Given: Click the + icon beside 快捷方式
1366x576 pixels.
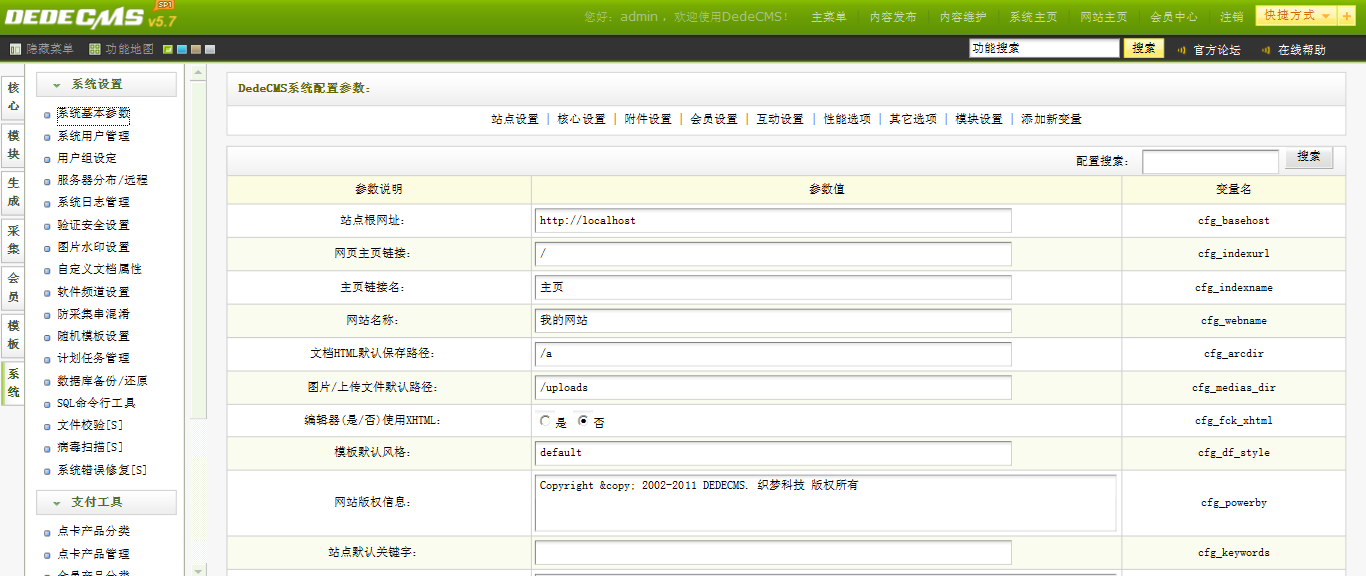Looking at the screenshot, I should tap(1347, 16).
